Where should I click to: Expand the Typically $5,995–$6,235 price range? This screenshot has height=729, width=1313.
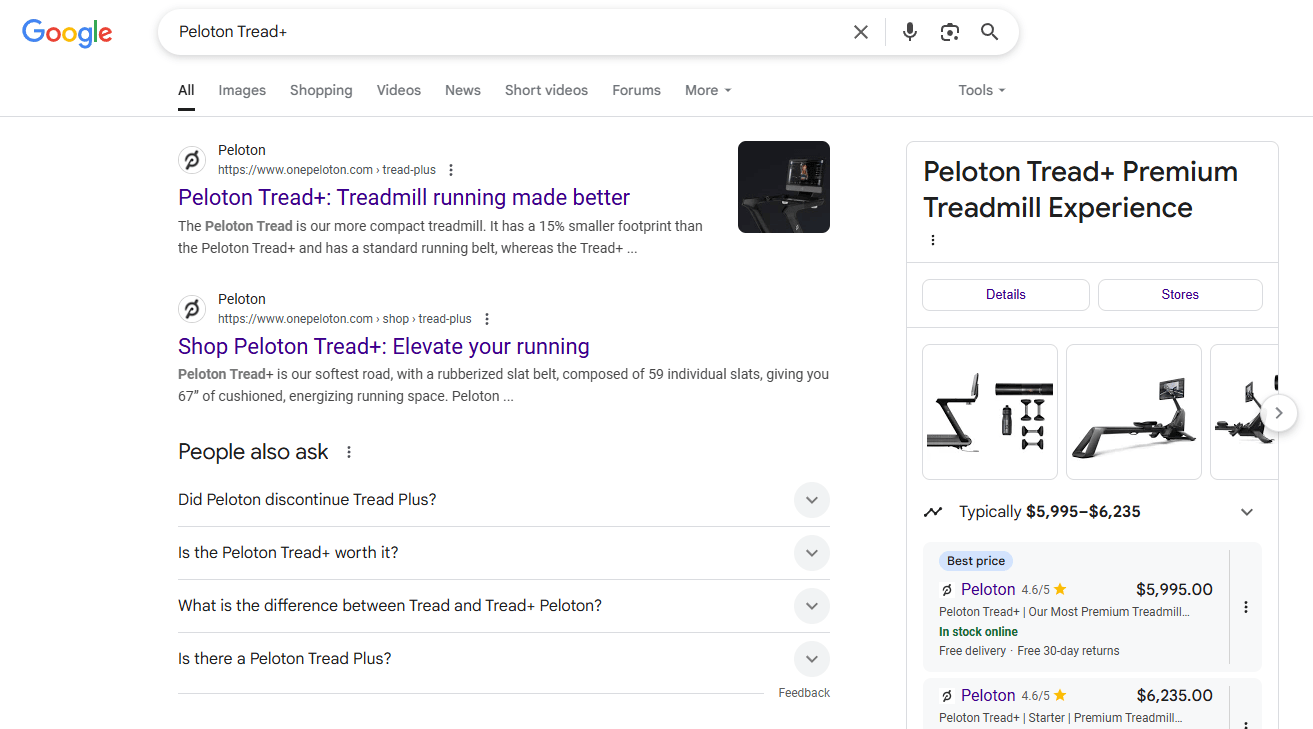1247,512
